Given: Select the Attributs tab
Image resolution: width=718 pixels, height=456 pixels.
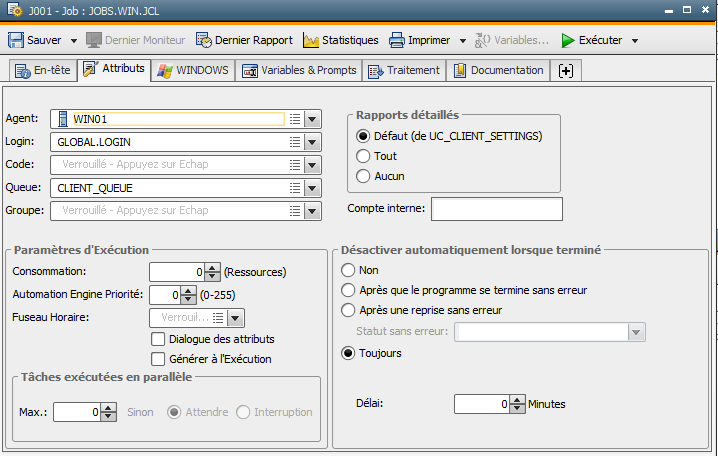Looking at the screenshot, I should (x=114, y=69).
